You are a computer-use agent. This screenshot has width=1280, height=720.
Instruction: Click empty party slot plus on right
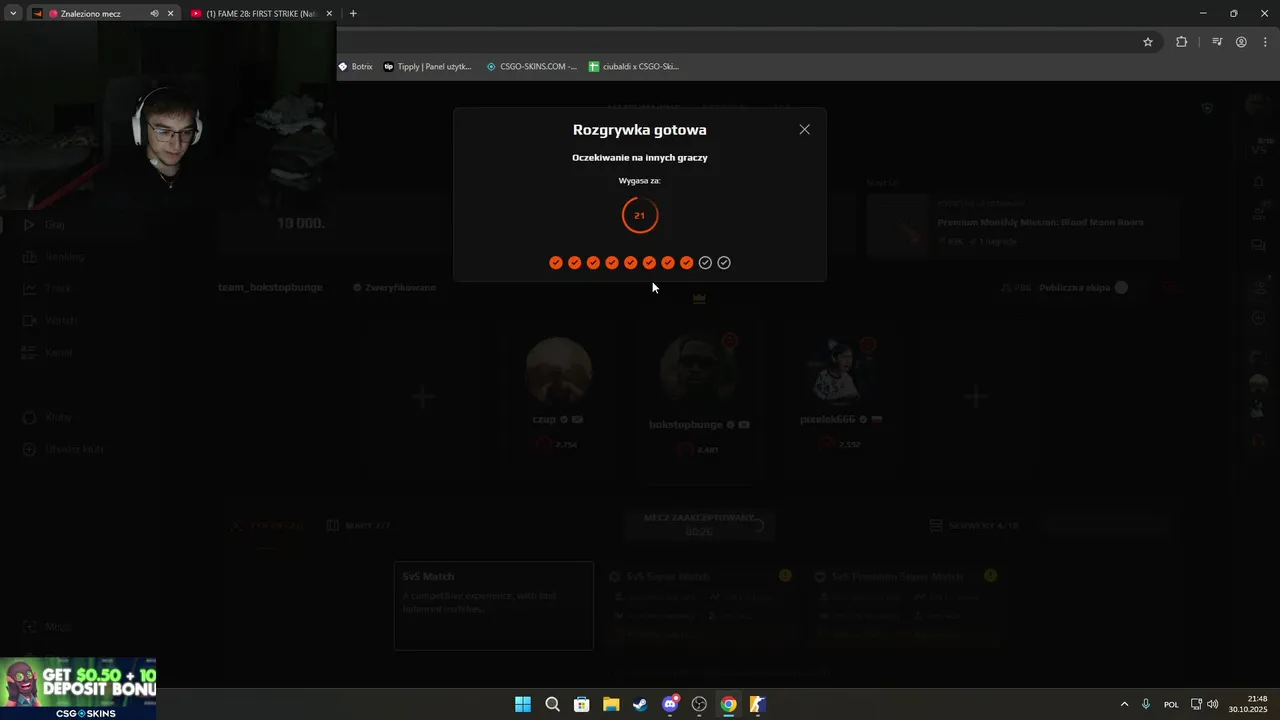click(975, 397)
